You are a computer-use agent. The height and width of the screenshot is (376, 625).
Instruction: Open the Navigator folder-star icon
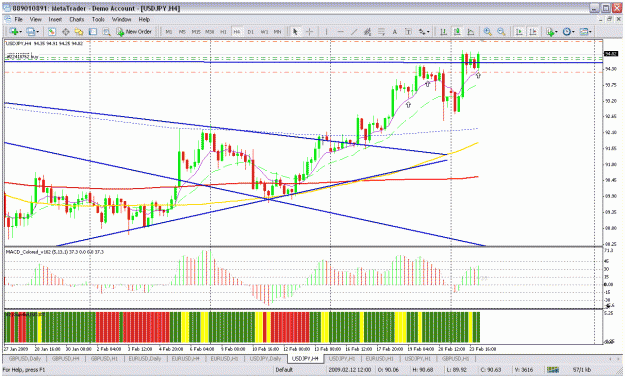tap(79, 31)
